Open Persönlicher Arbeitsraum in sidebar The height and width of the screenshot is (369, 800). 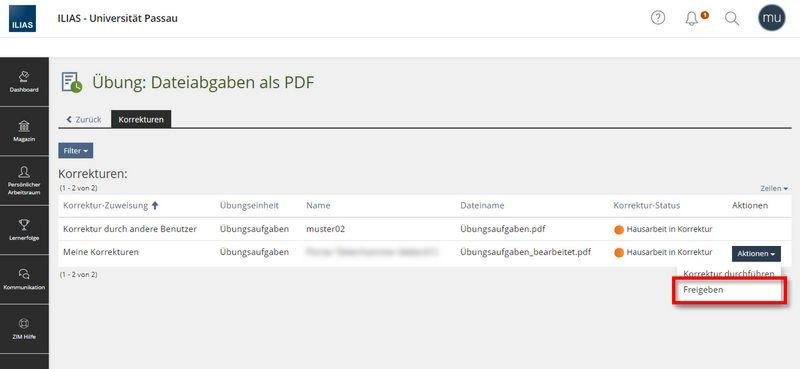coord(24,180)
